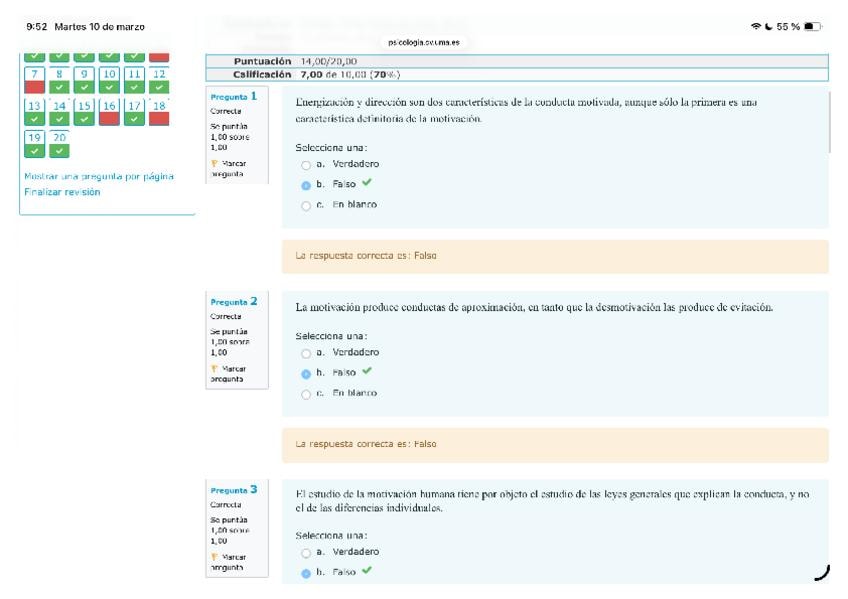Click the flag icon beside Pregunta 1
The width and height of the screenshot is (848, 599).
tap(214, 163)
